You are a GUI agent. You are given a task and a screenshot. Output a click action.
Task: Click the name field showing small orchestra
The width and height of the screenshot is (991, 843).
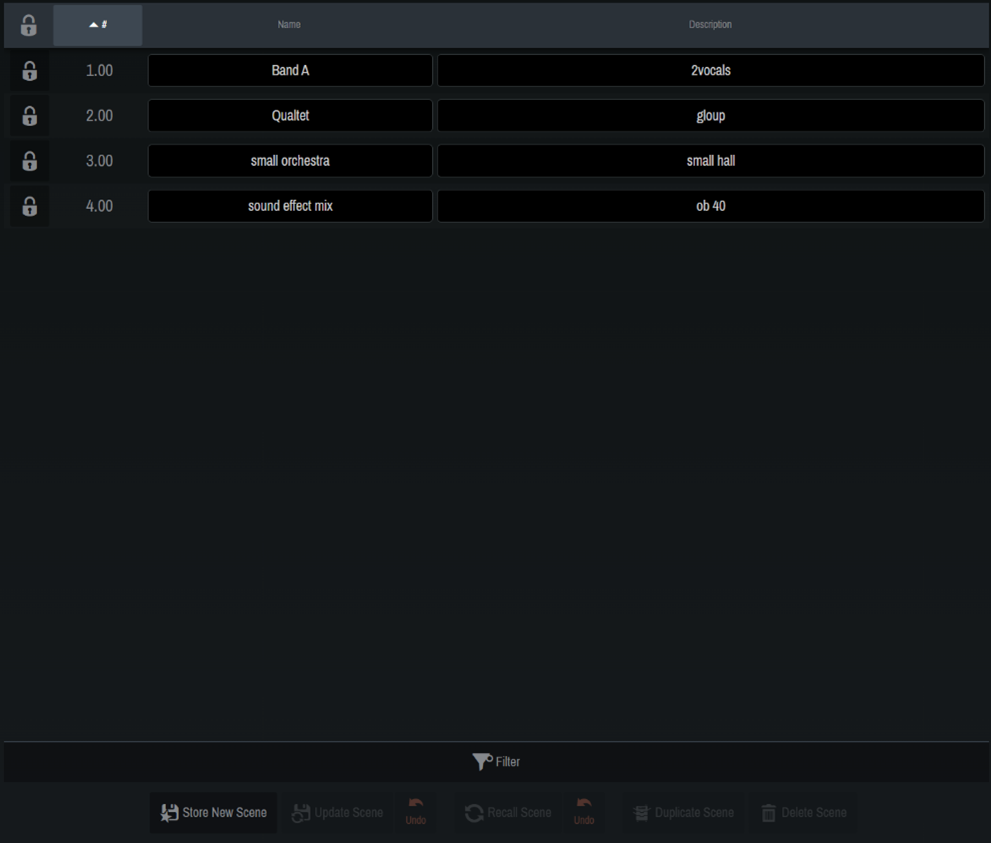(290, 160)
